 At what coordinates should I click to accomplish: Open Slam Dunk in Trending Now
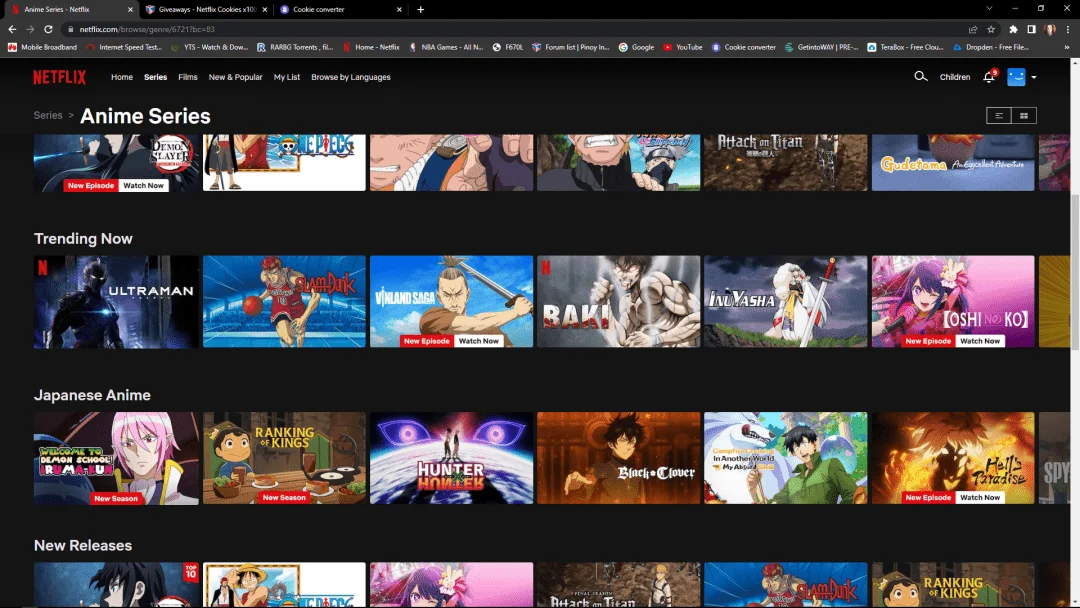[284, 302]
